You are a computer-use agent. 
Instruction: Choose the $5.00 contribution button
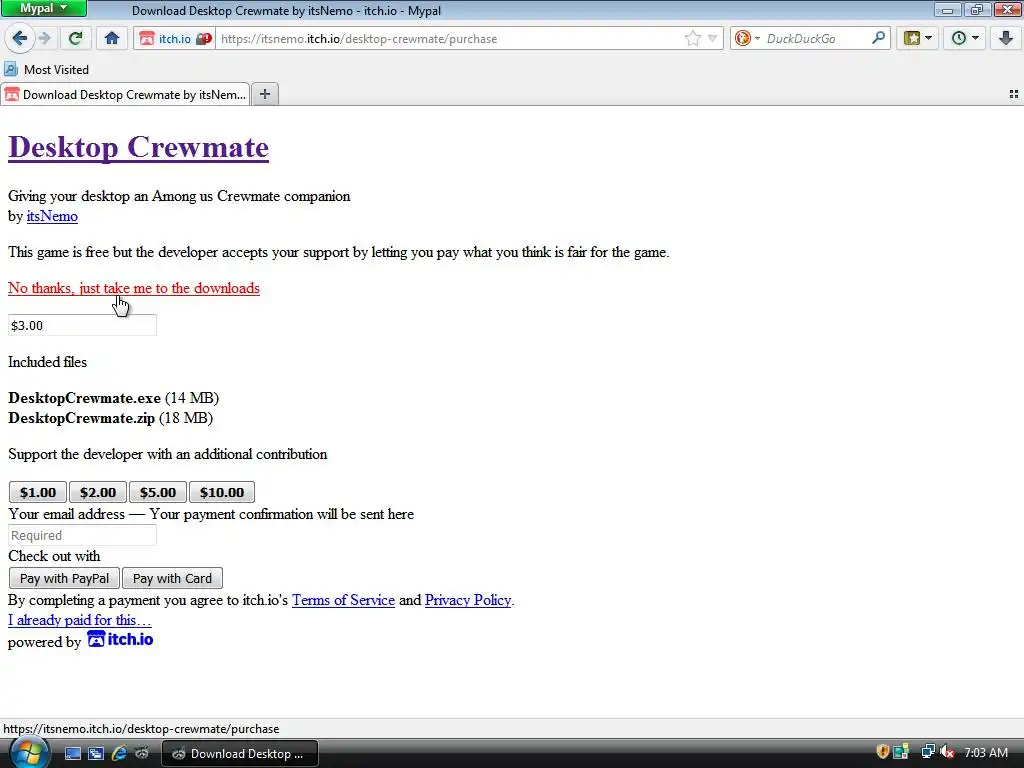point(158,492)
